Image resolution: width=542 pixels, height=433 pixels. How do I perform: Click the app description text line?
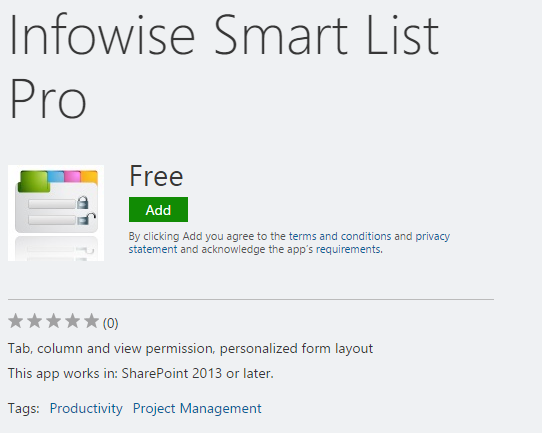(x=190, y=348)
